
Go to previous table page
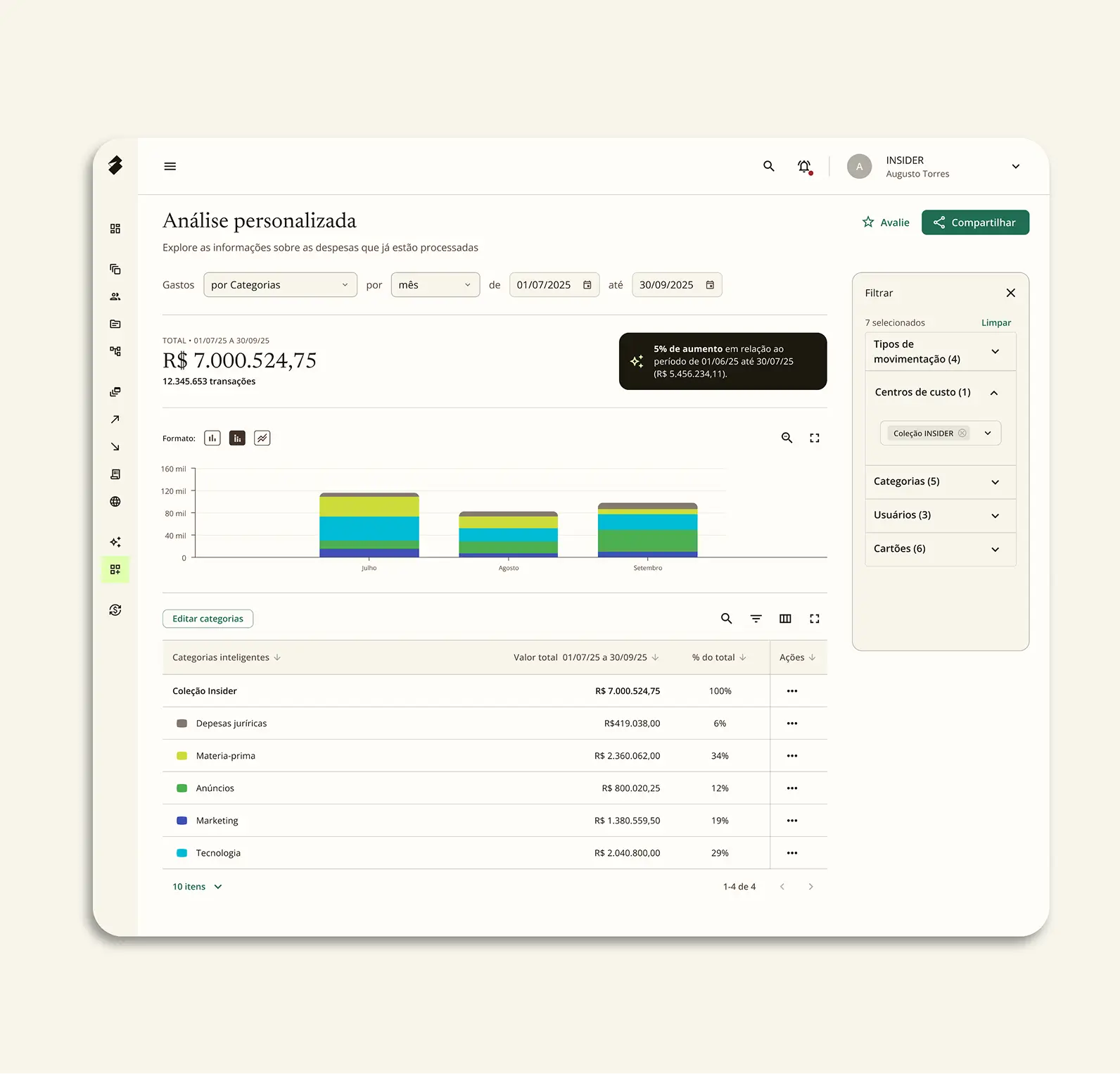point(782,887)
